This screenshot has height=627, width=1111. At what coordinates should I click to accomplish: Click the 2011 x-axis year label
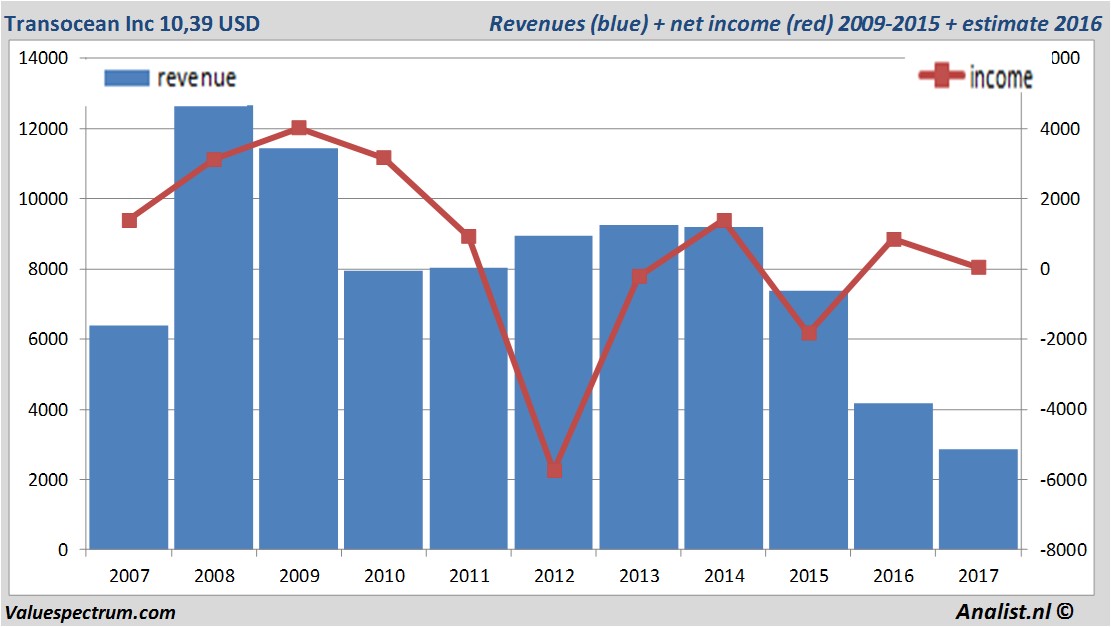tap(469, 575)
